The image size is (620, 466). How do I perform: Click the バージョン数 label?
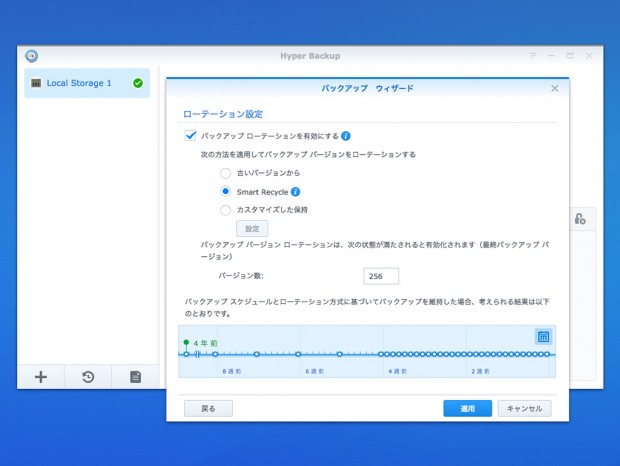pos(241,276)
